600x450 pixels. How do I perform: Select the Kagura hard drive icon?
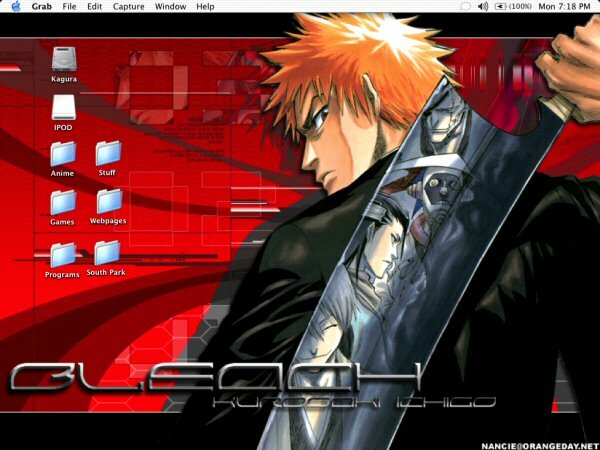64,59
